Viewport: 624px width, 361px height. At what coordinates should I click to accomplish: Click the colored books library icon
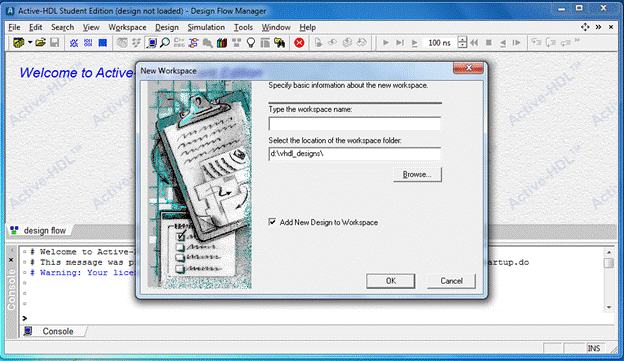point(222,43)
